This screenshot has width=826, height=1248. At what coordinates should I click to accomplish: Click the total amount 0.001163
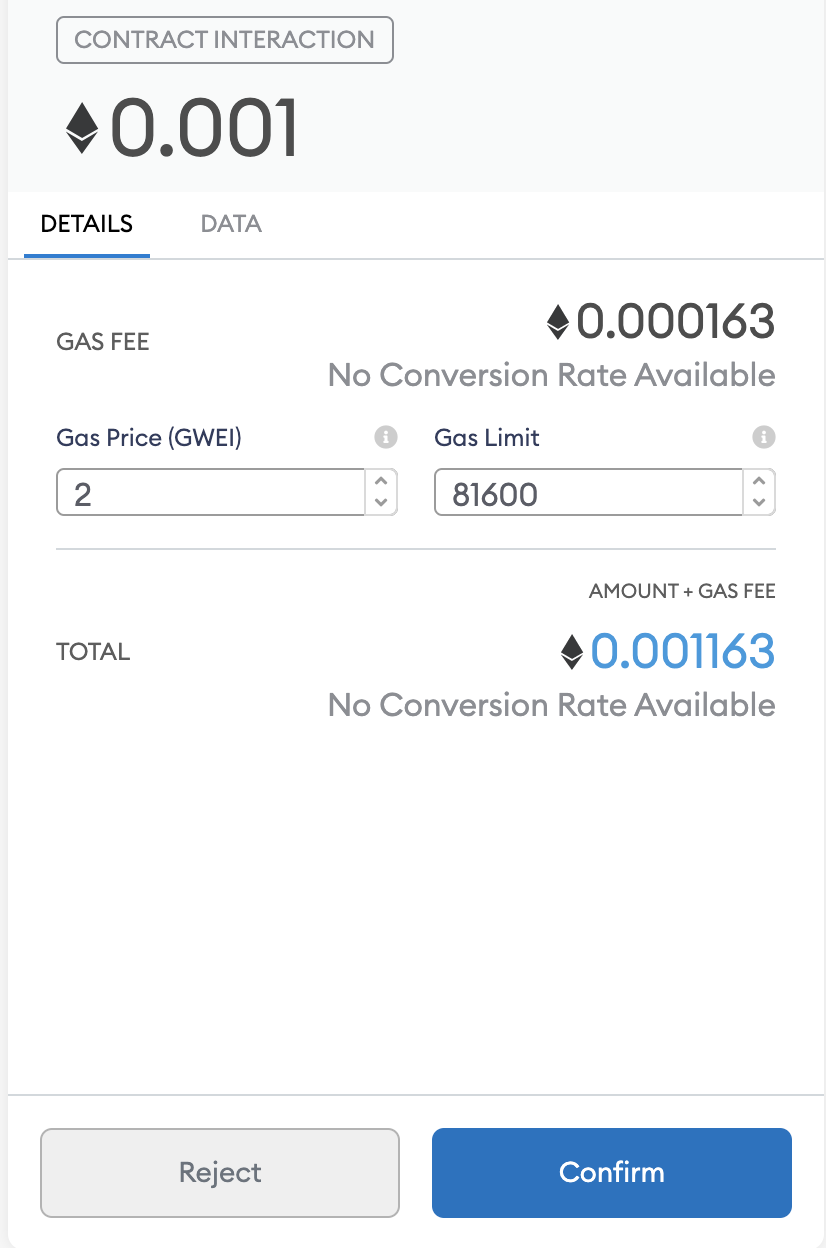(682, 652)
